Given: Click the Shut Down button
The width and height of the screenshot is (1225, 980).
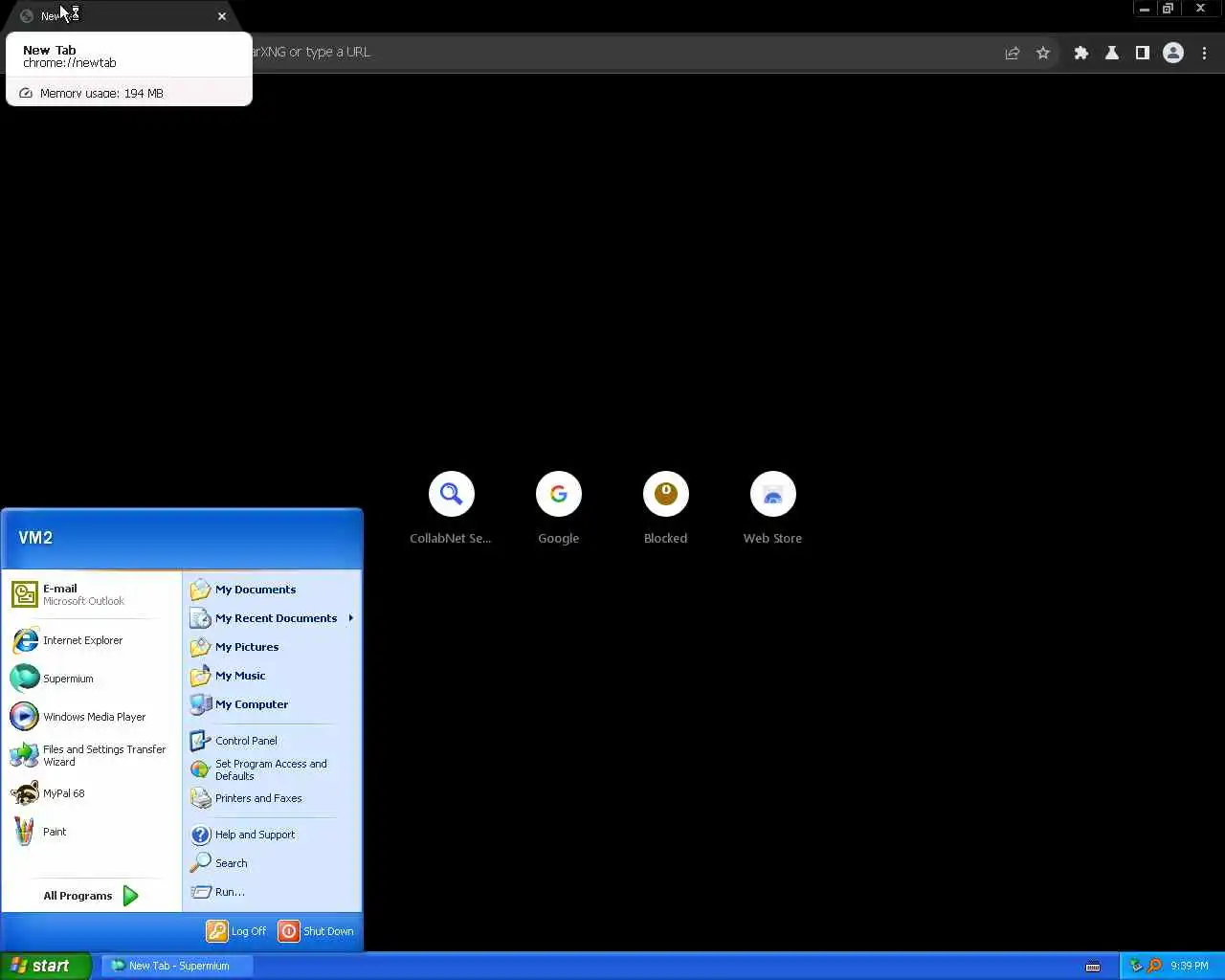Looking at the screenshot, I should point(317,931).
